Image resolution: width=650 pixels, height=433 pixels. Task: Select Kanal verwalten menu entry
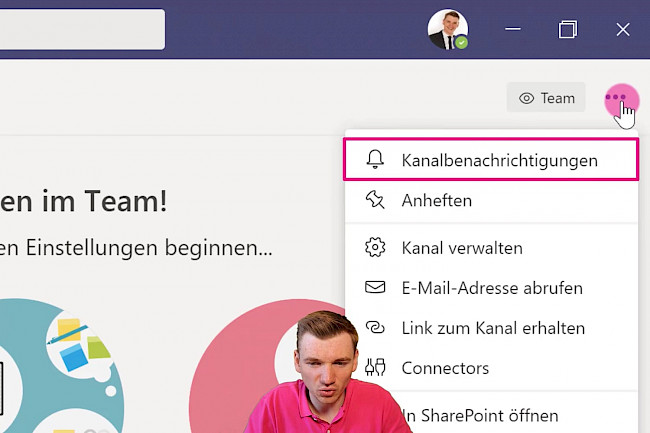[x=491, y=248]
